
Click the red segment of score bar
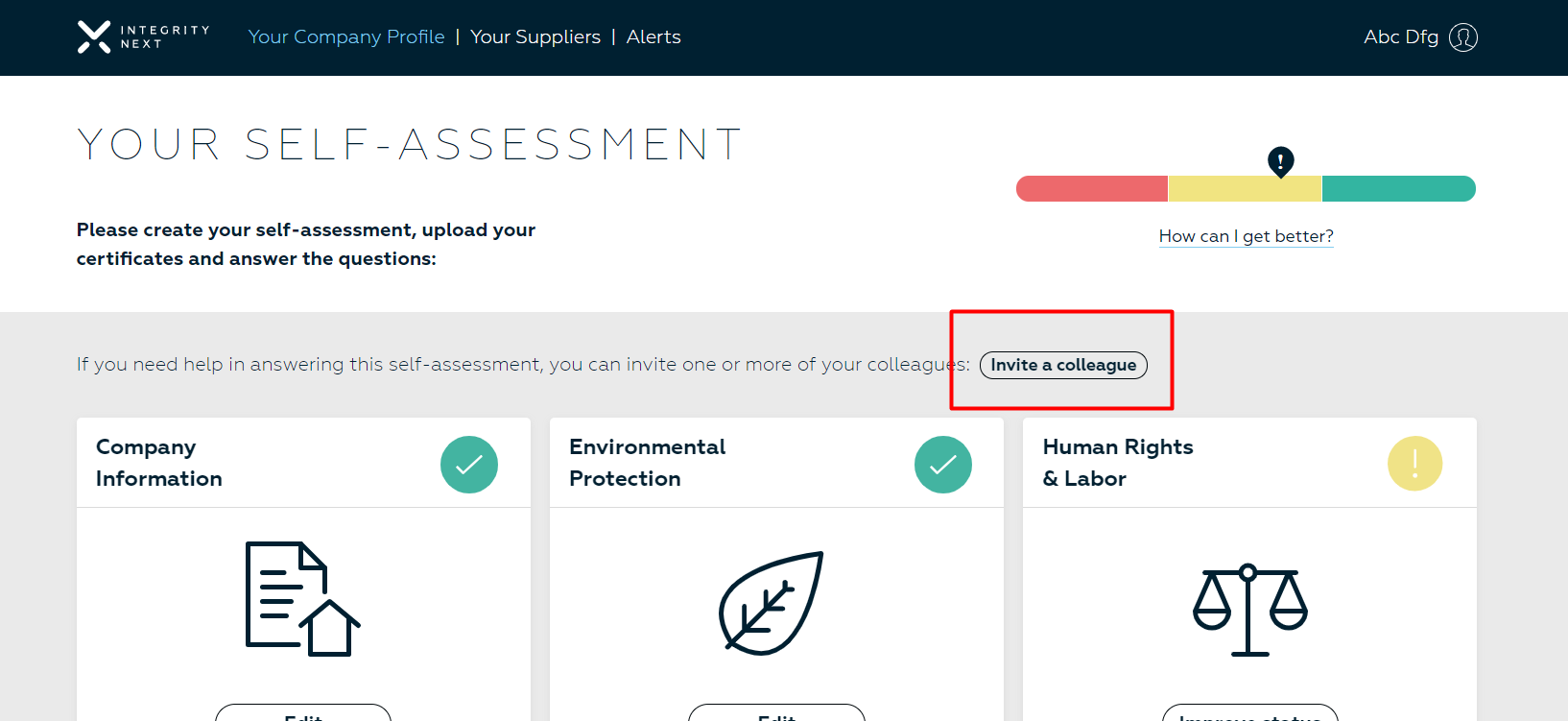point(1092,188)
